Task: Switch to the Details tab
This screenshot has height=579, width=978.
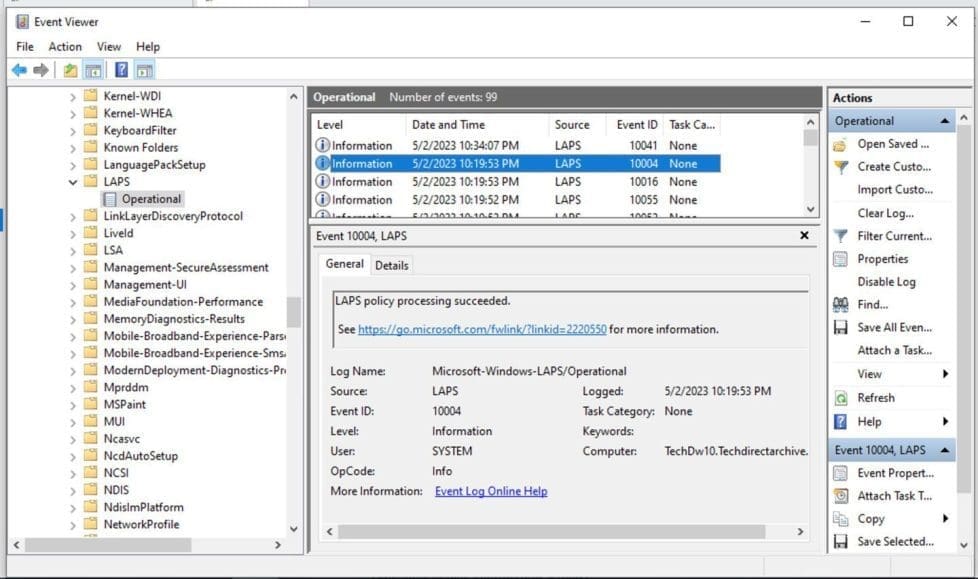Action: coord(391,265)
